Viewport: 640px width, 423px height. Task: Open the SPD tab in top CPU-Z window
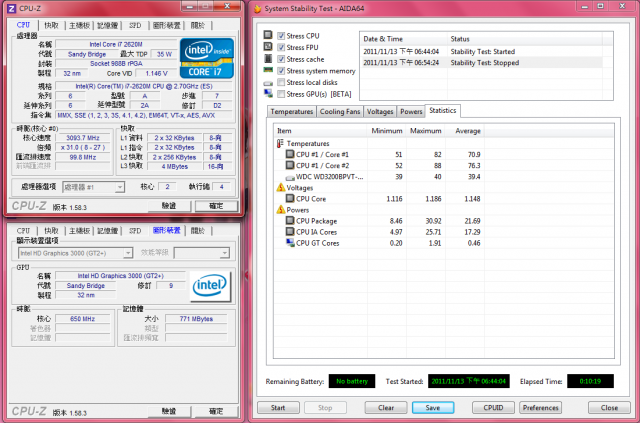click(x=134, y=24)
